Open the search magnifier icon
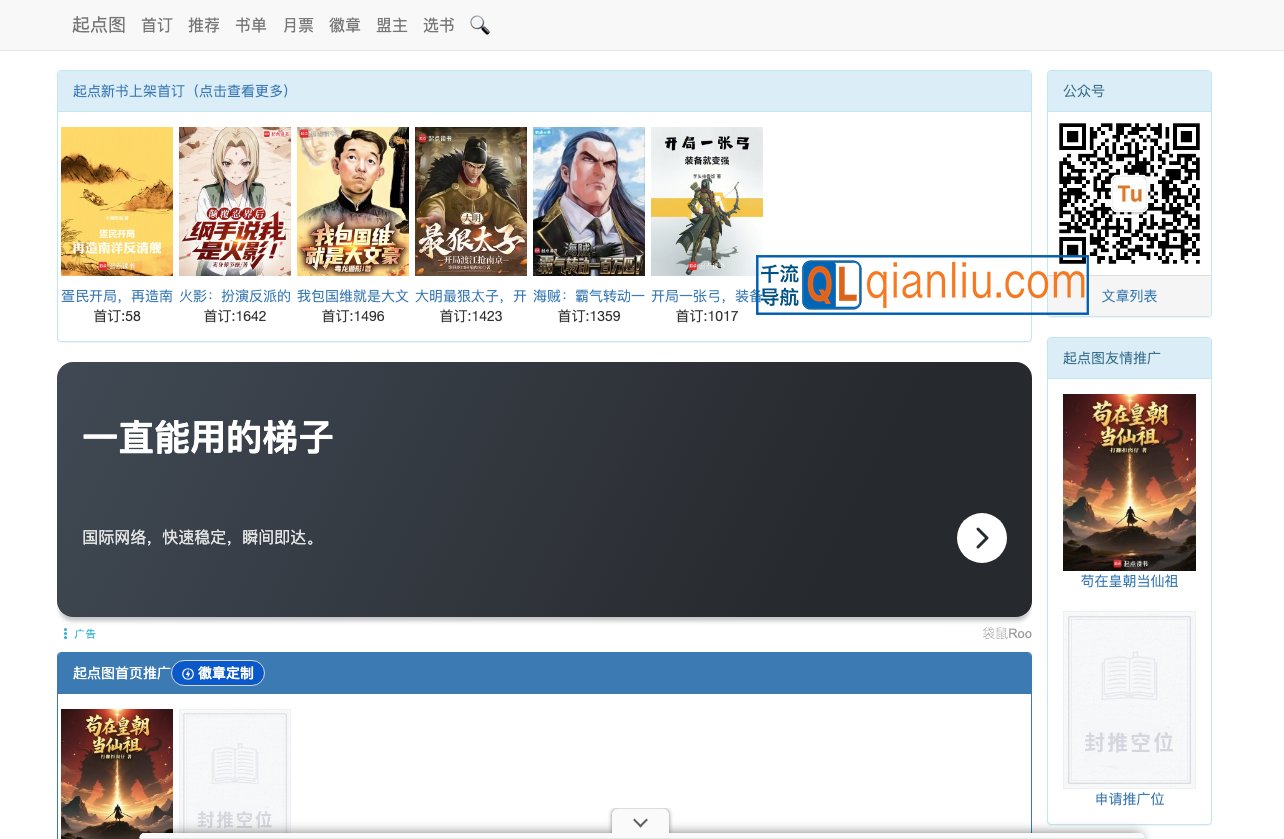This screenshot has height=839, width=1284. 480,25
